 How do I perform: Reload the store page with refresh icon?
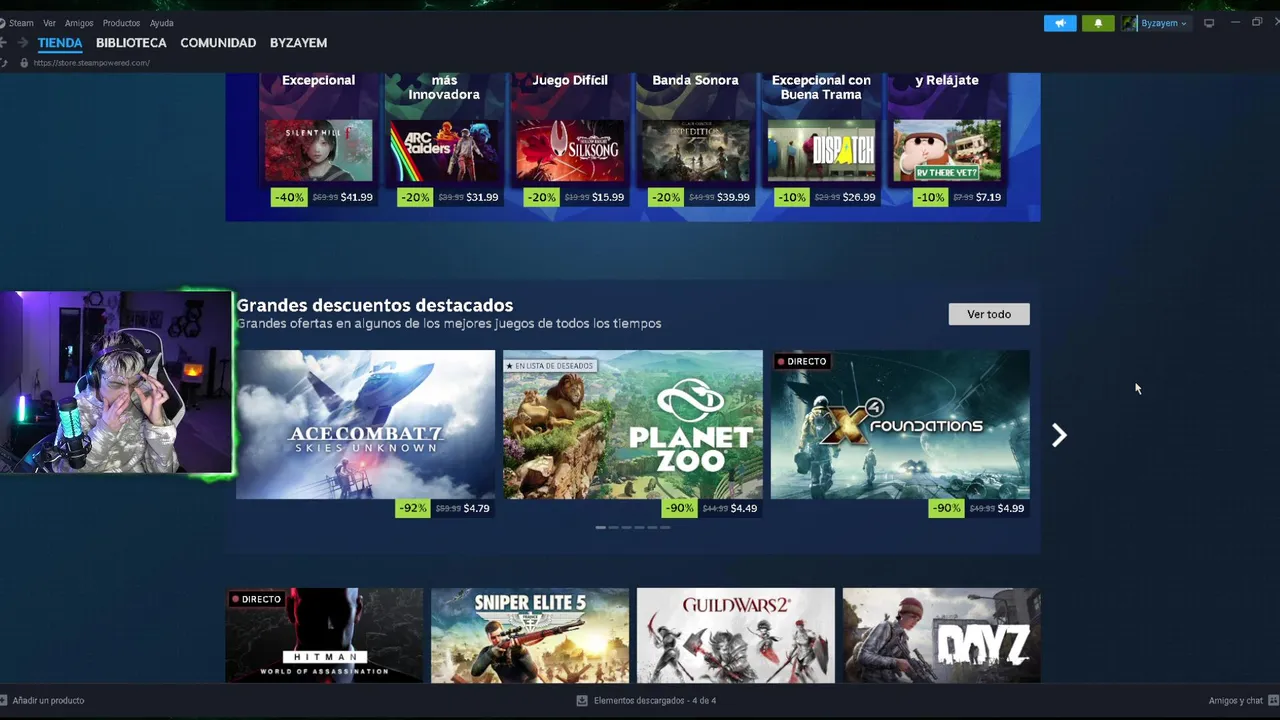click(x=3, y=62)
